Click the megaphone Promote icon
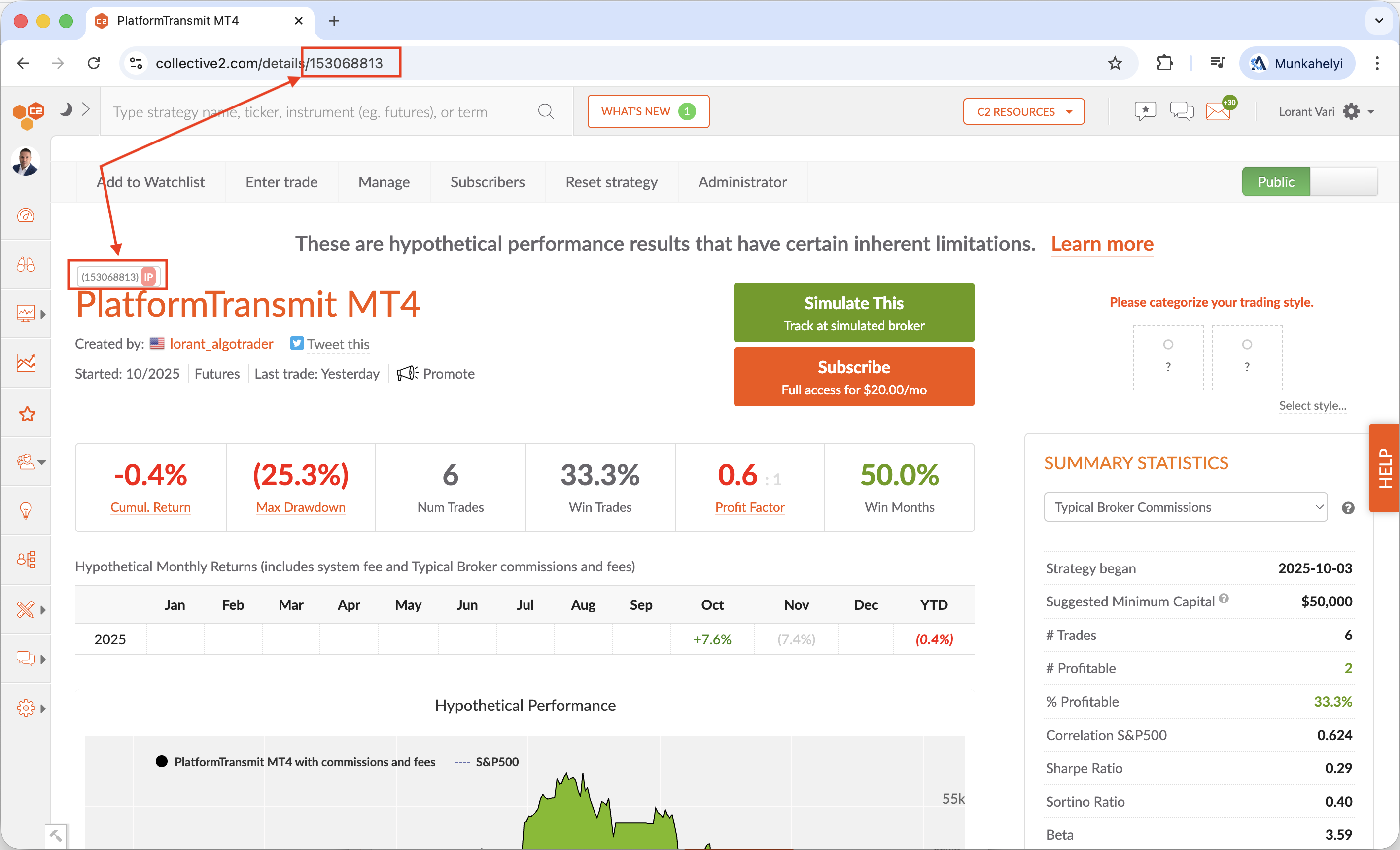Viewport: 1400px width, 850px height. point(406,373)
